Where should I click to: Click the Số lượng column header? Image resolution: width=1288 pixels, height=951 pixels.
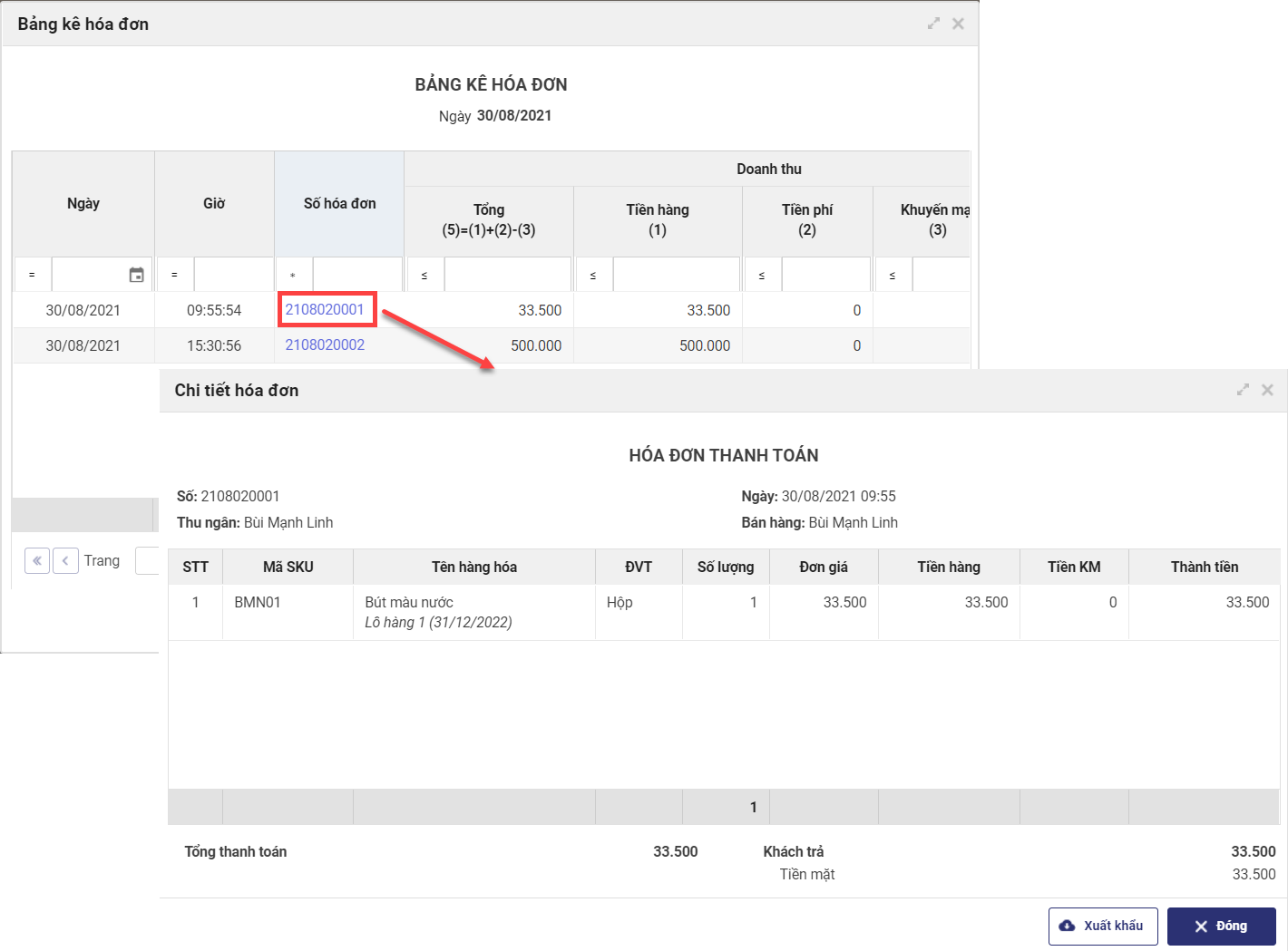(726, 568)
